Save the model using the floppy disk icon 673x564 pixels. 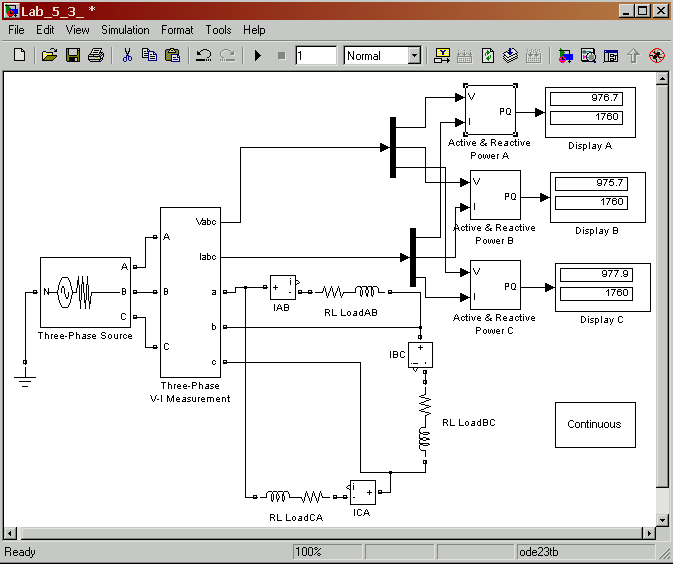point(72,56)
